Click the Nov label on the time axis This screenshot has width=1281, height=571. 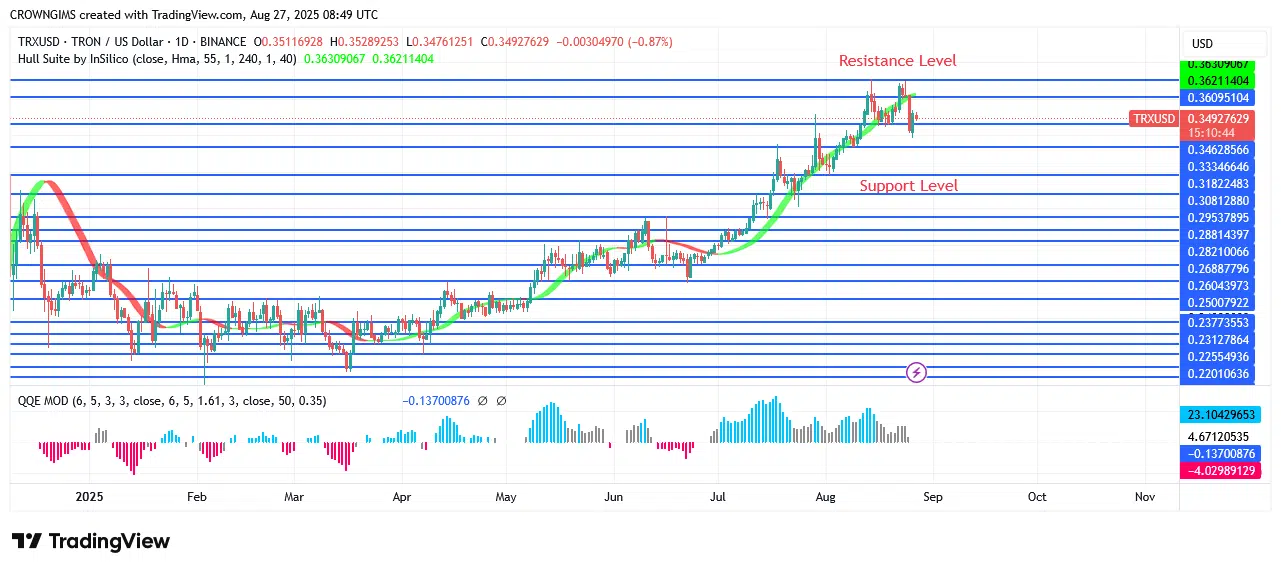1145,496
